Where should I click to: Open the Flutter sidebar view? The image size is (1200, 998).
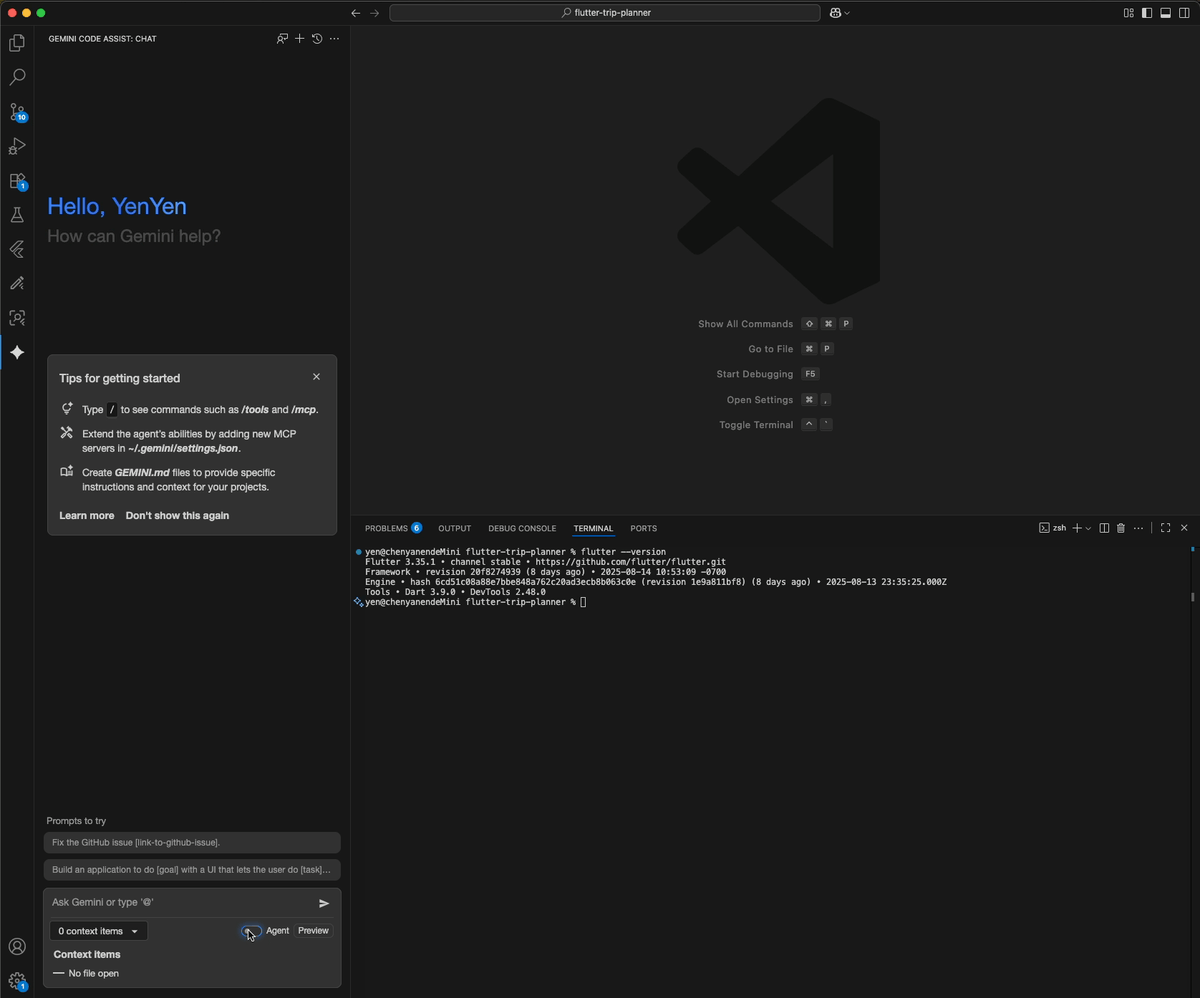17,249
